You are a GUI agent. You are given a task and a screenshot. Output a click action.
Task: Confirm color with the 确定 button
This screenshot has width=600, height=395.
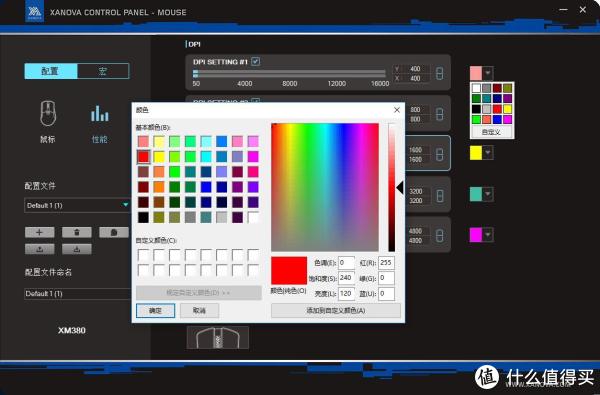tap(155, 310)
